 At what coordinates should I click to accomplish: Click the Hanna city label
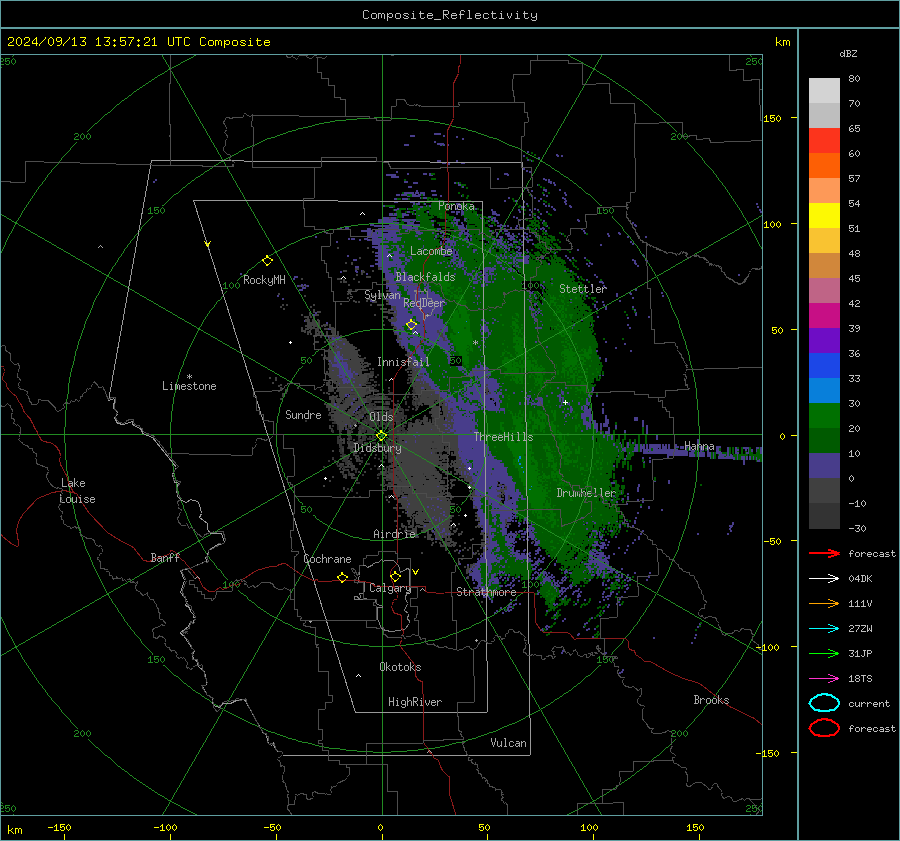coord(699,446)
